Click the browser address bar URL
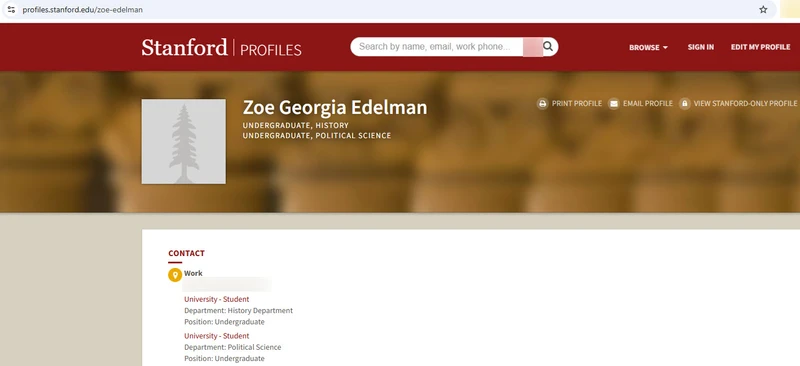The width and height of the screenshot is (800, 366). pyautogui.click(x=83, y=10)
